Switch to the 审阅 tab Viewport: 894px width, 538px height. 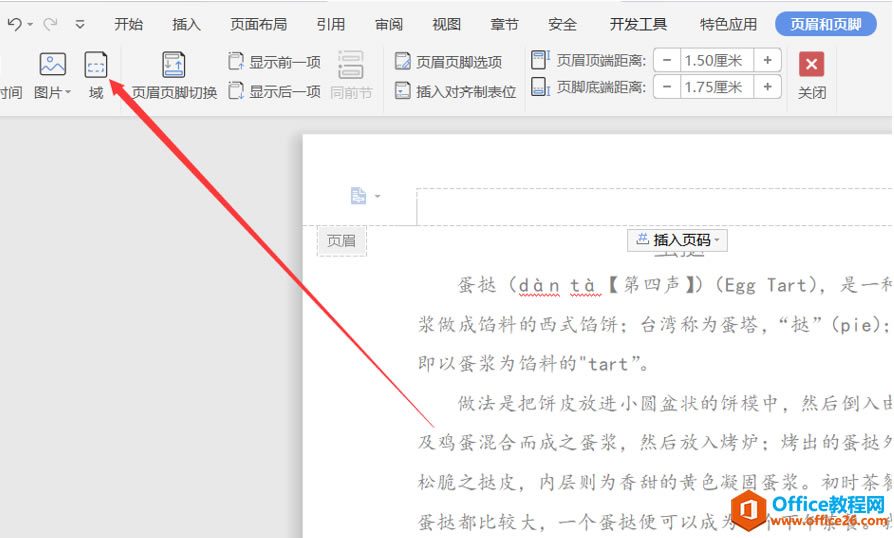[389, 25]
